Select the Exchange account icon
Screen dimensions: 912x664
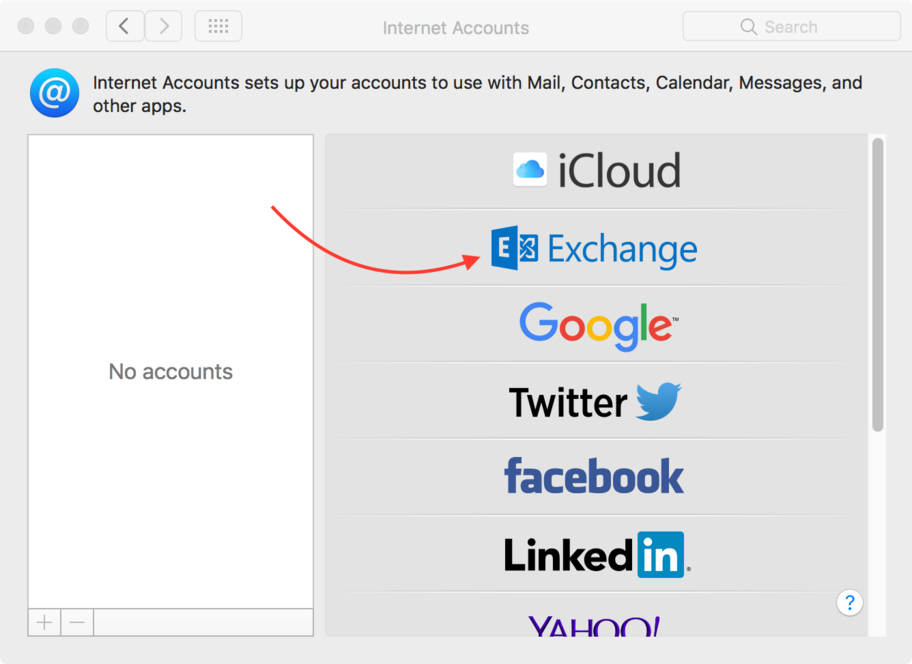click(x=515, y=248)
